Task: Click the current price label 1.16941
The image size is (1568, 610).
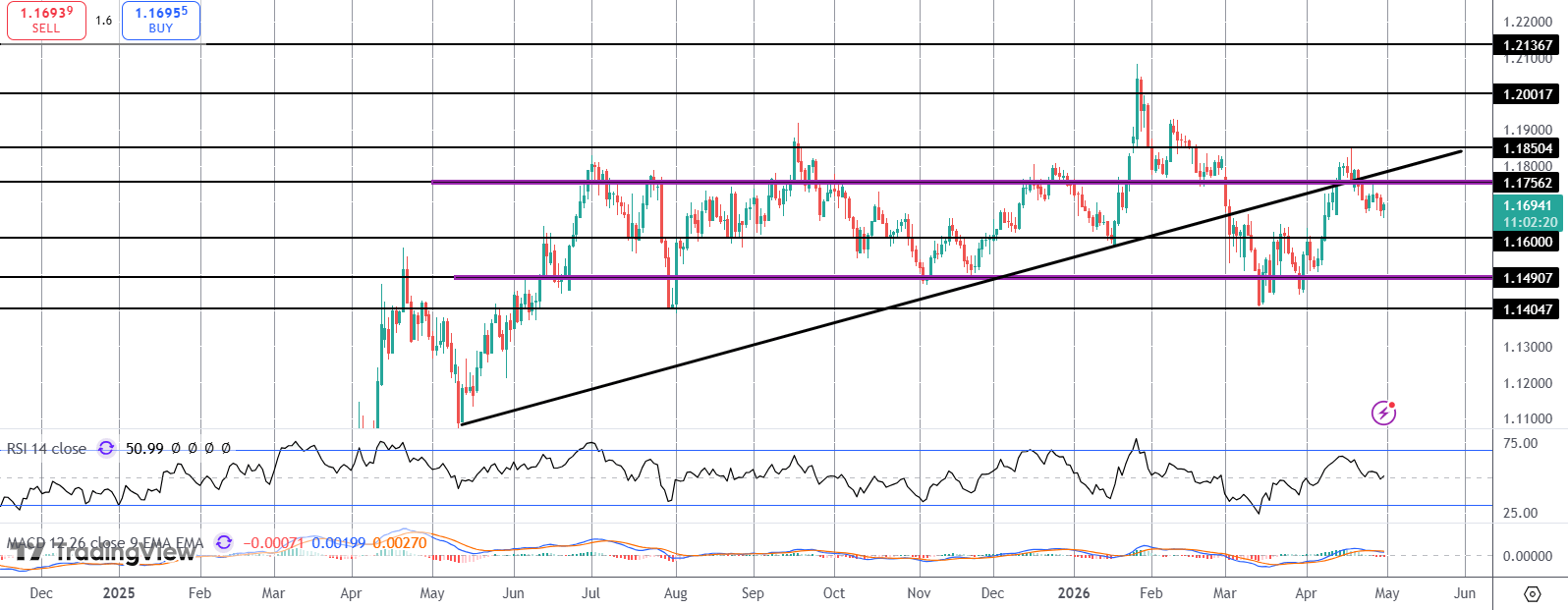Action: tap(1528, 205)
